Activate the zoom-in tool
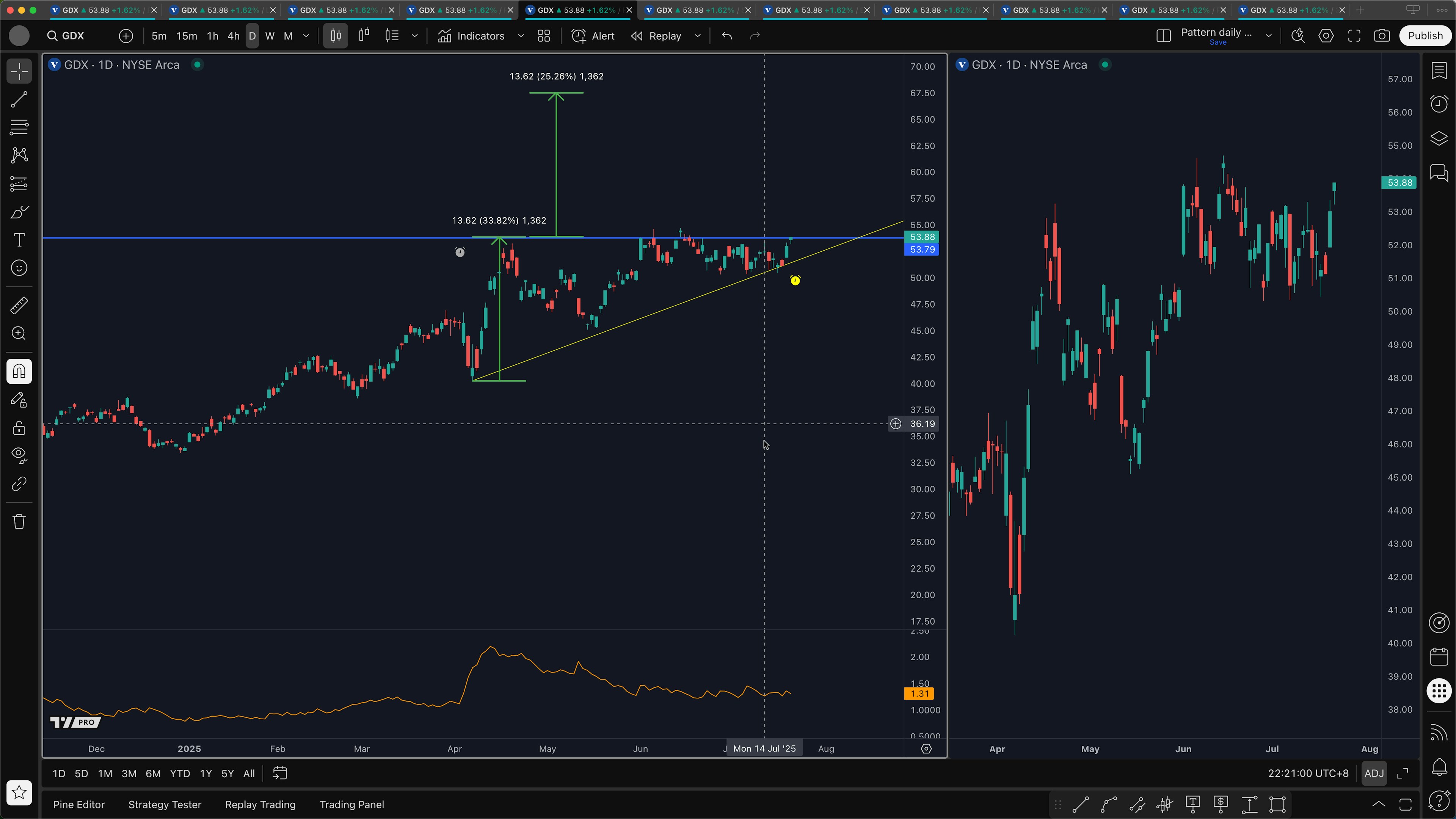Image resolution: width=1456 pixels, height=819 pixels. point(19,334)
